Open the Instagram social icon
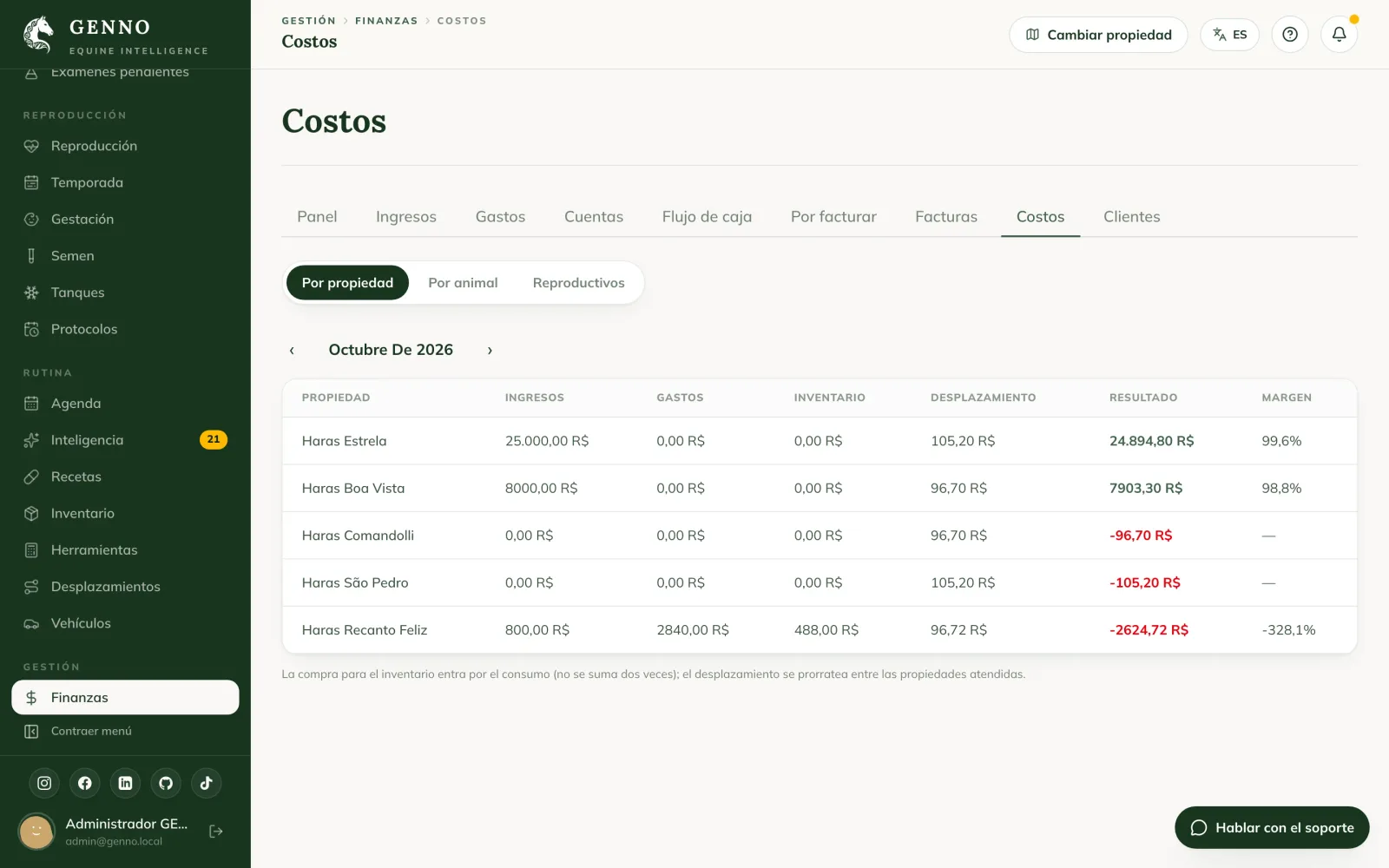The width and height of the screenshot is (1389, 868). 44,783
